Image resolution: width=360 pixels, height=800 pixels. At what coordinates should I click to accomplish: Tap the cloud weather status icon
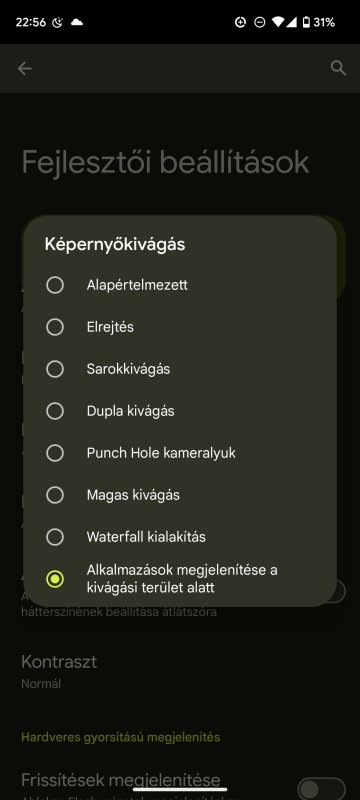click(x=77, y=22)
